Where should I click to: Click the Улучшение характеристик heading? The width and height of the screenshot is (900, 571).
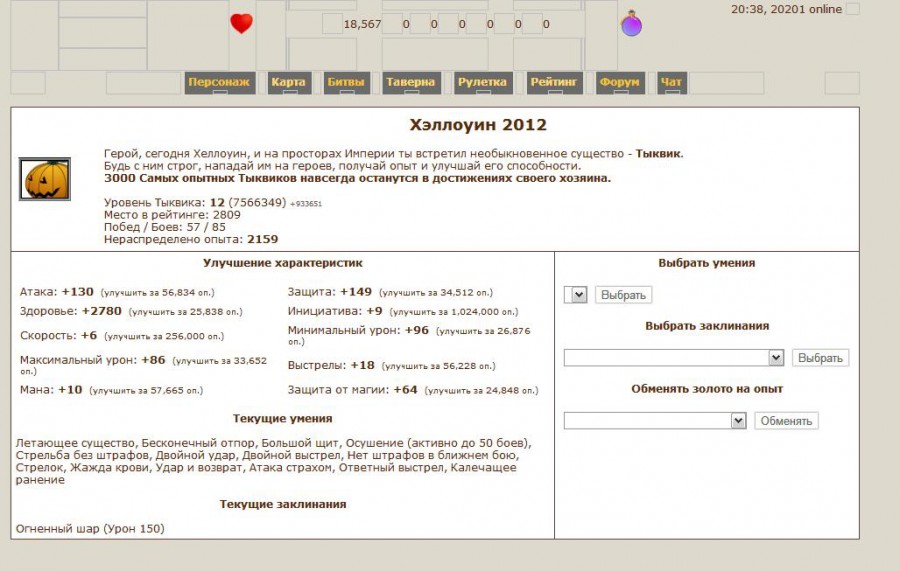pos(282,263)
